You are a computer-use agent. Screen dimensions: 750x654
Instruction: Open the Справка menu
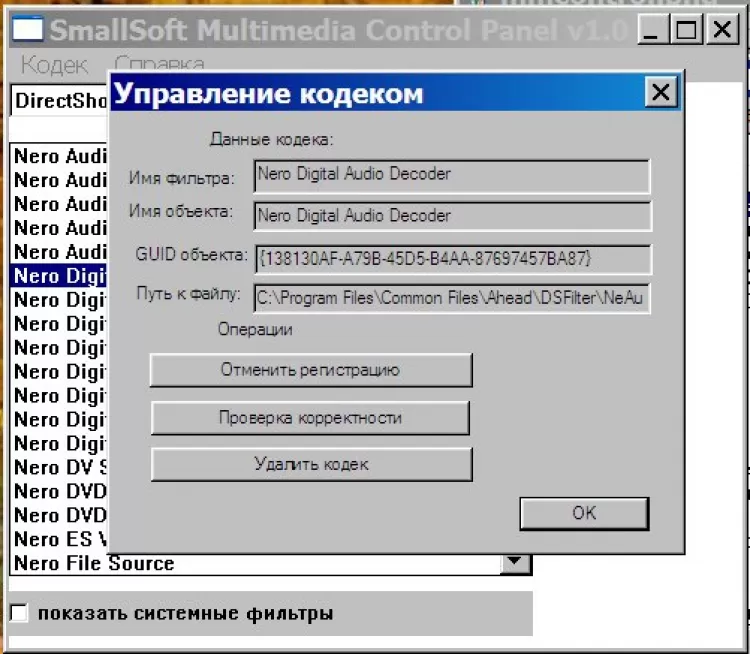click(159, 64)
